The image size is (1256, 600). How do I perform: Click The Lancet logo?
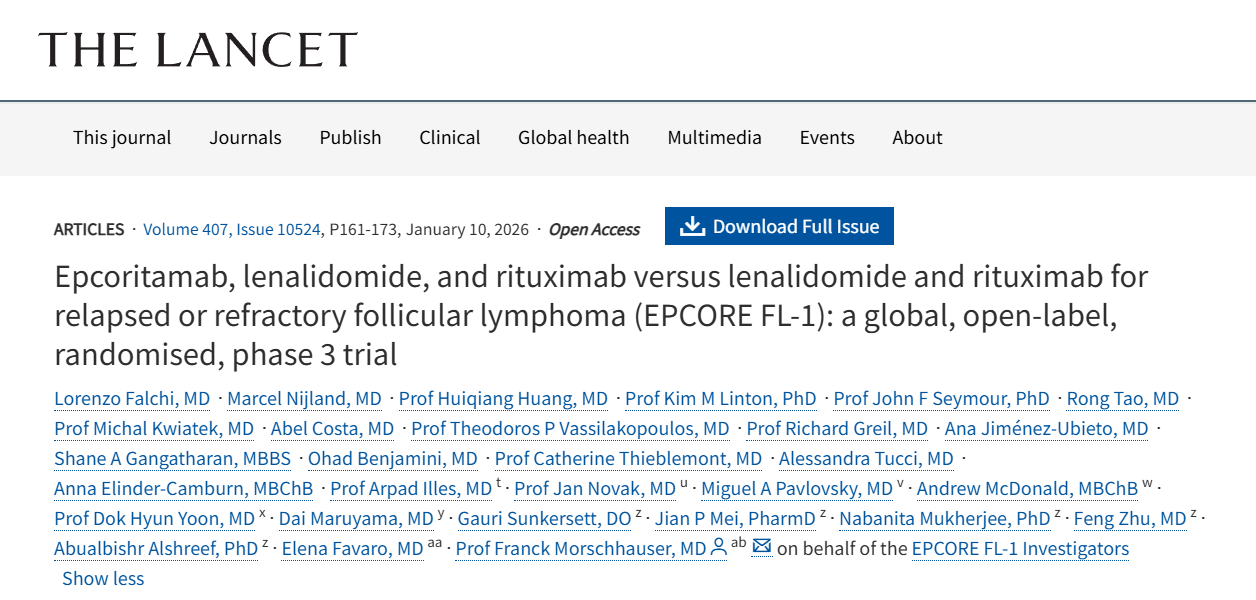198,49
